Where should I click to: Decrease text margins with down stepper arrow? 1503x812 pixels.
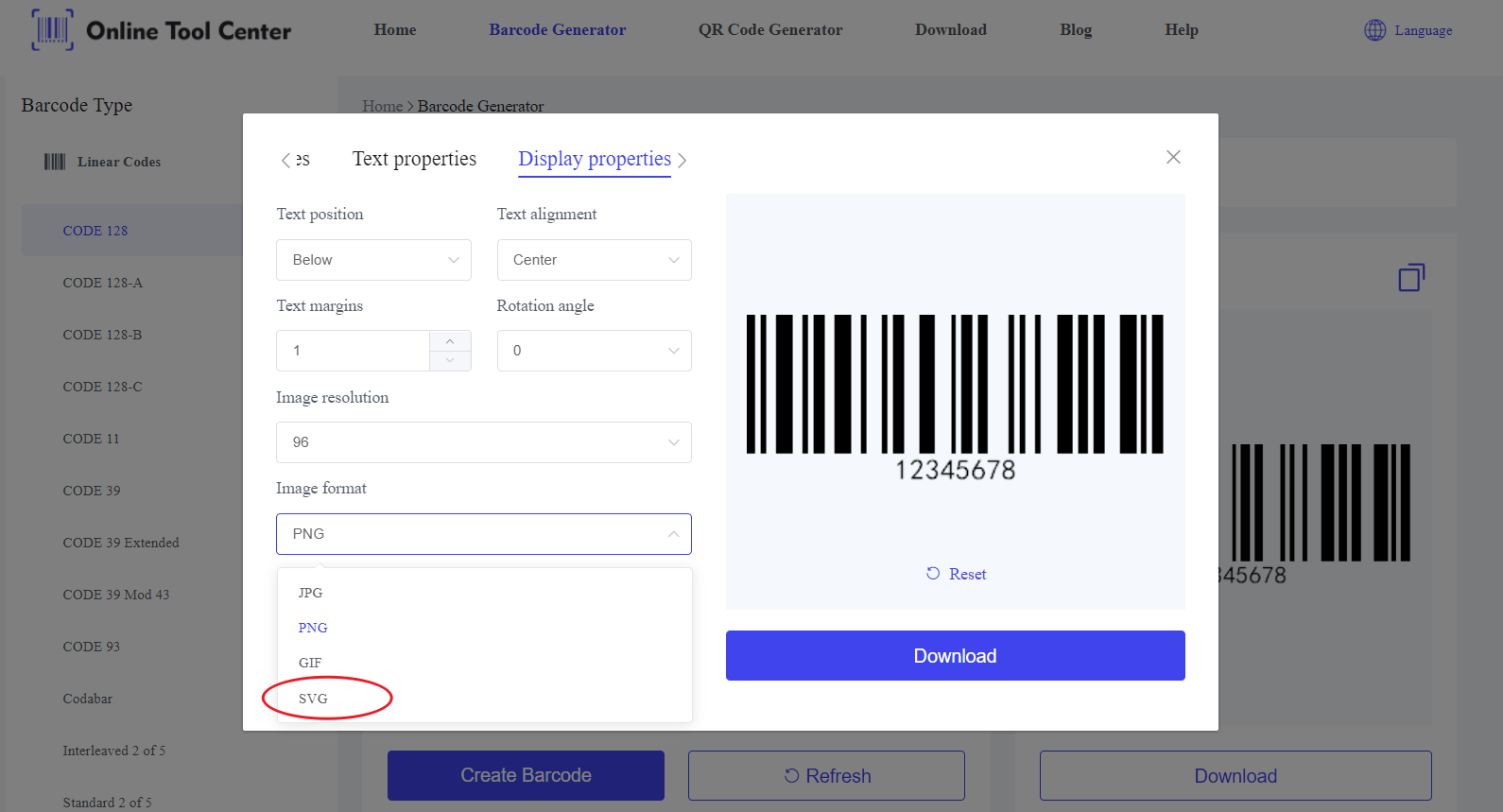[450, 360]
